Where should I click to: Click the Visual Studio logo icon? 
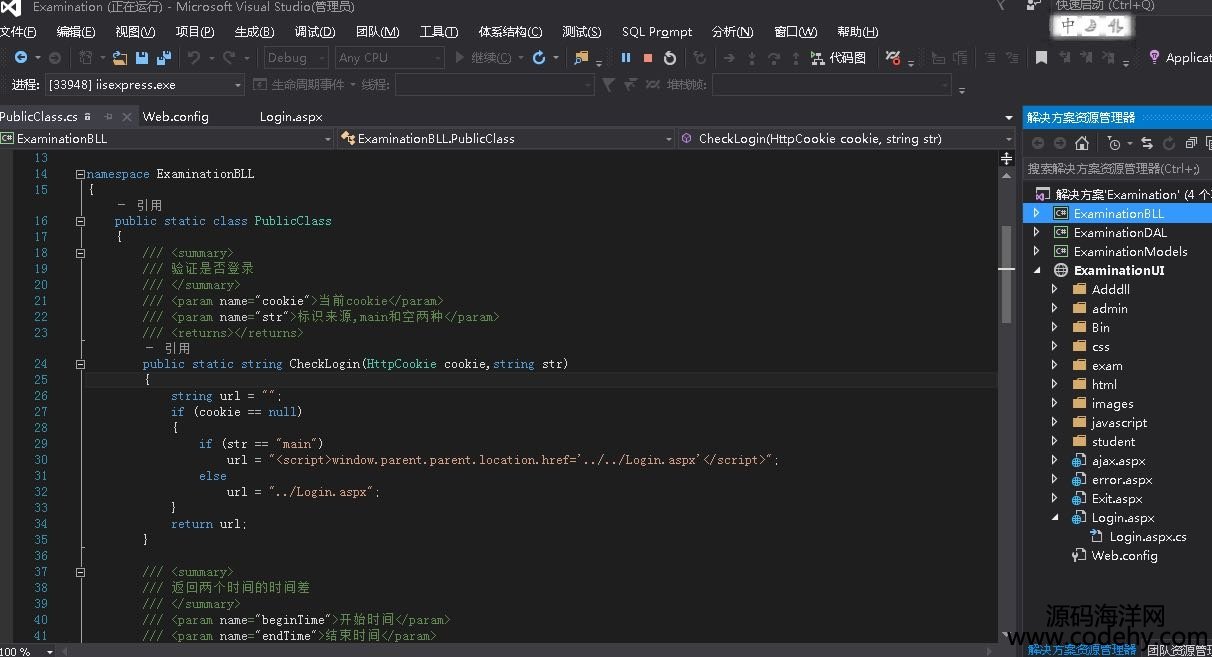[11, 8]
